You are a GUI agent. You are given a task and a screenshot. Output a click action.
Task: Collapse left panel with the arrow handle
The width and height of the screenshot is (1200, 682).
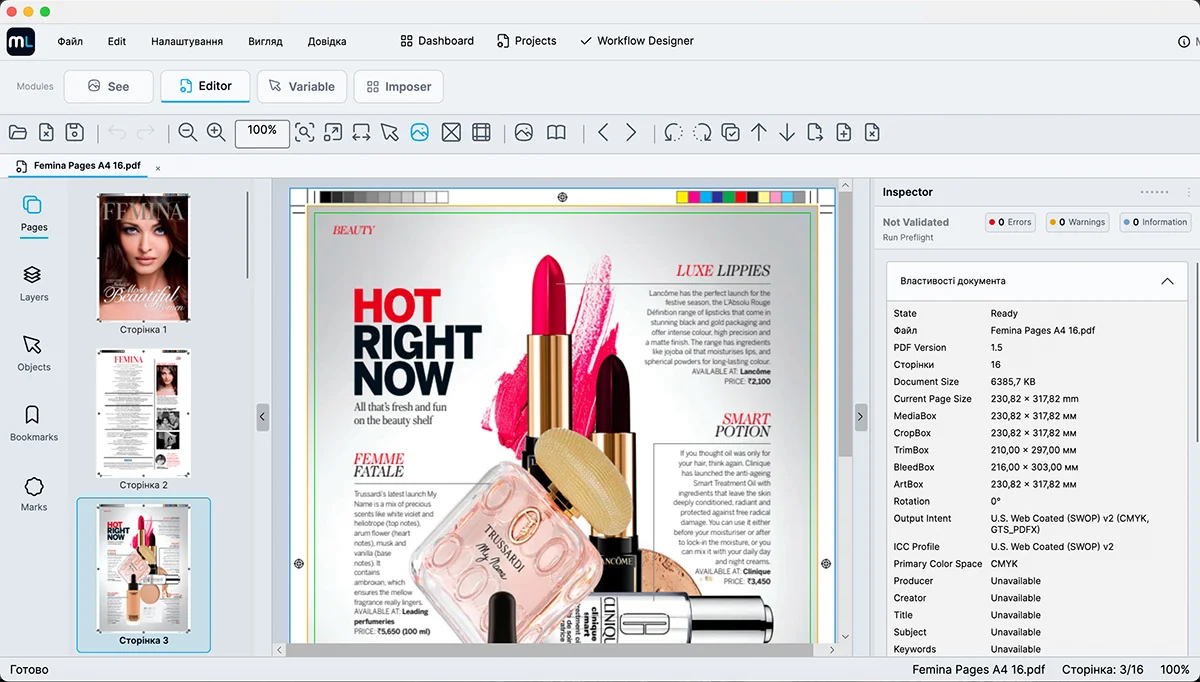click(x=263, y=417)
